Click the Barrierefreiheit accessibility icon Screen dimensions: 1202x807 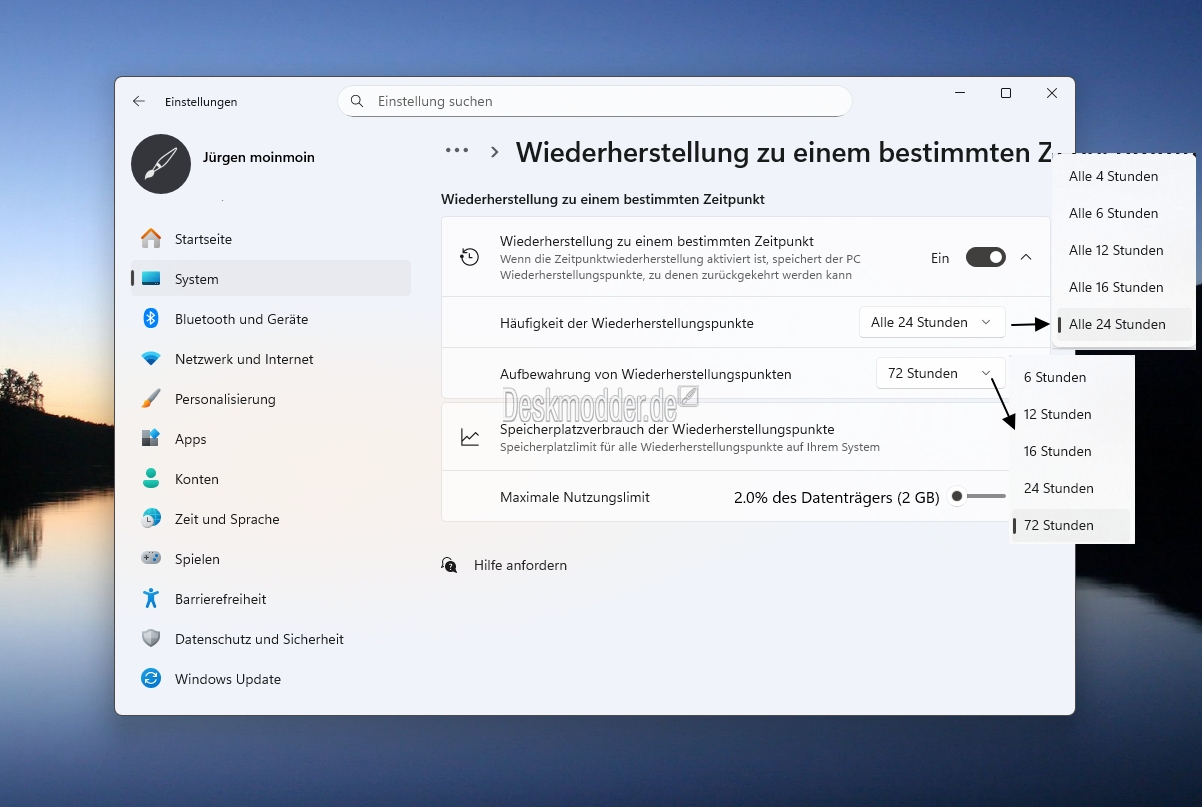(151, 599)
